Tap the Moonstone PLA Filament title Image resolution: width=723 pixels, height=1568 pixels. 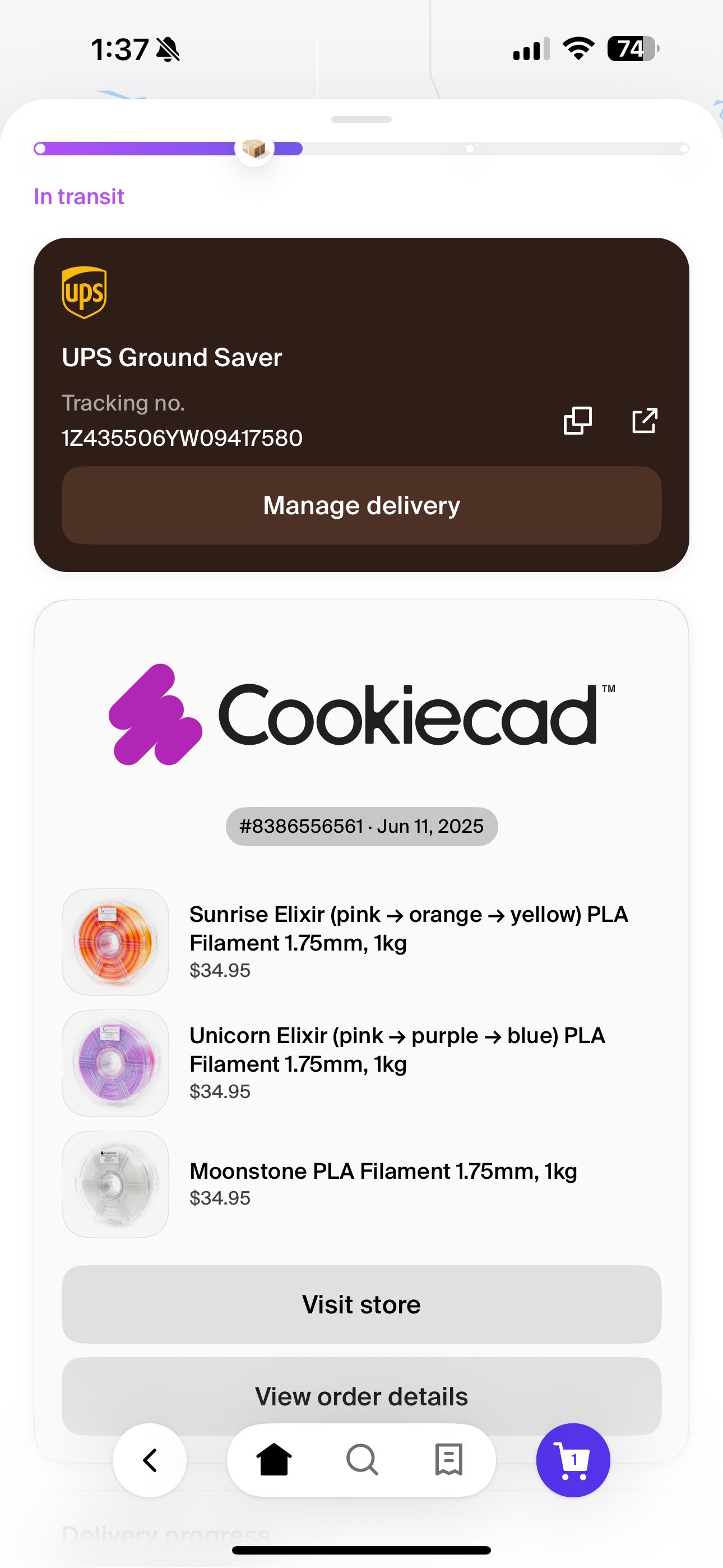click(x=383, y=1170)
